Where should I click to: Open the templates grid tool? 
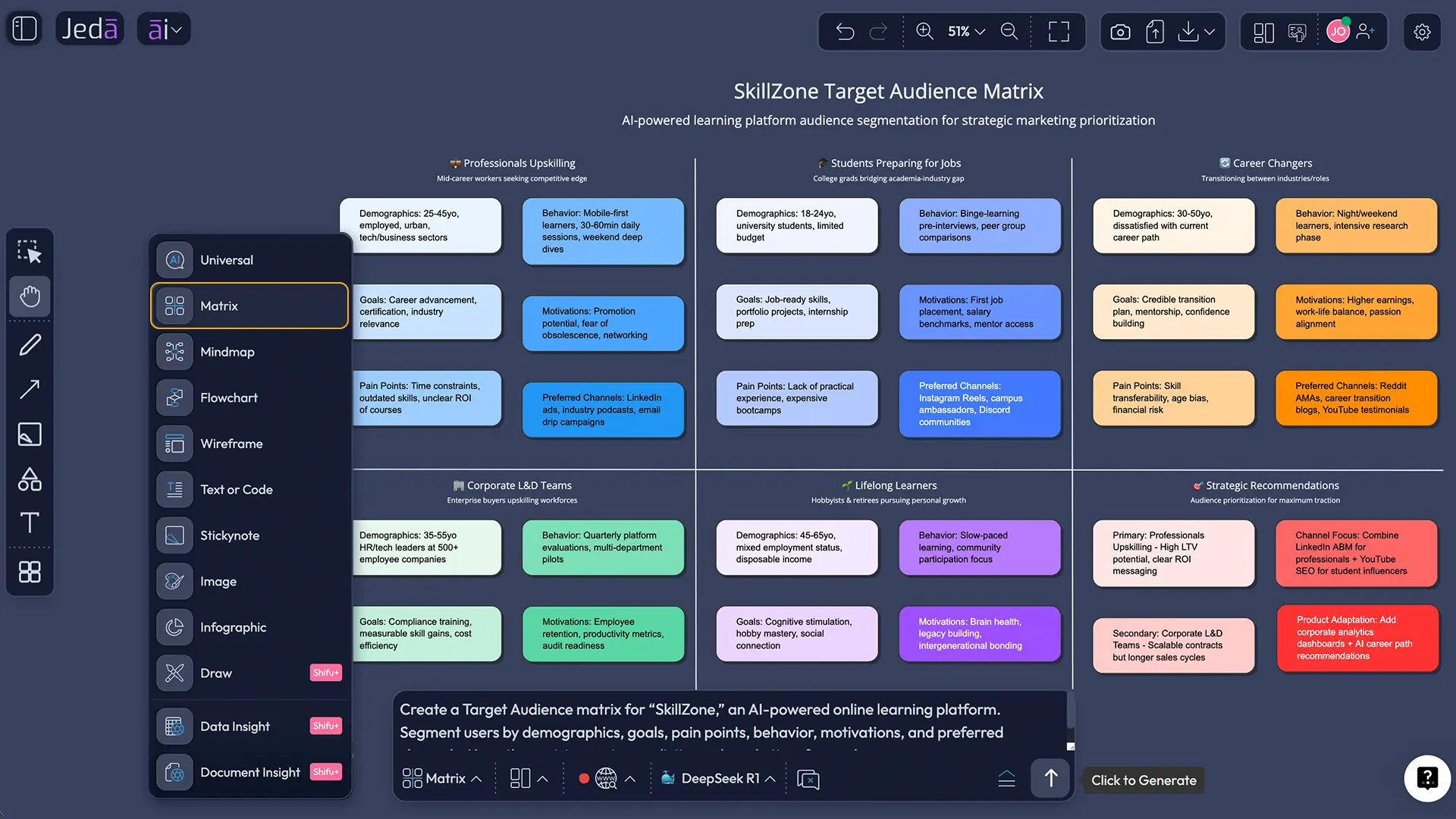click(30, 572)
